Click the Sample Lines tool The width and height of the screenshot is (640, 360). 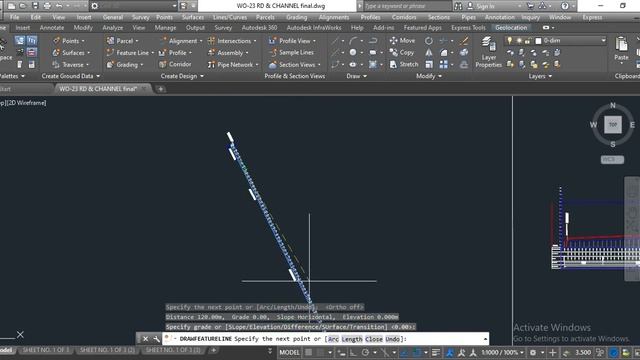(291, 53)
